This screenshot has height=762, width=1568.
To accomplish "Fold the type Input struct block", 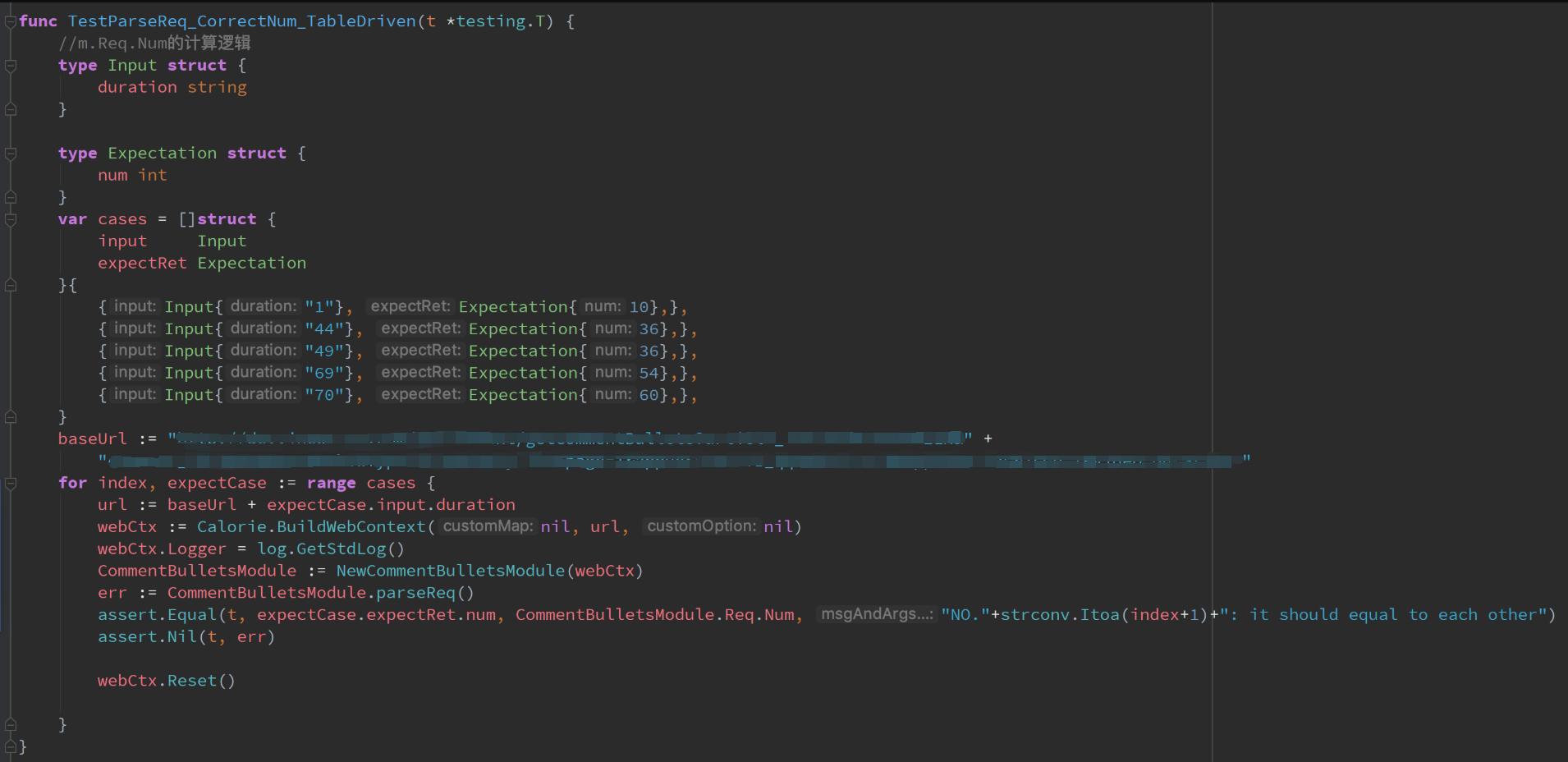I will pyautogui.click(x=11, y=66).
